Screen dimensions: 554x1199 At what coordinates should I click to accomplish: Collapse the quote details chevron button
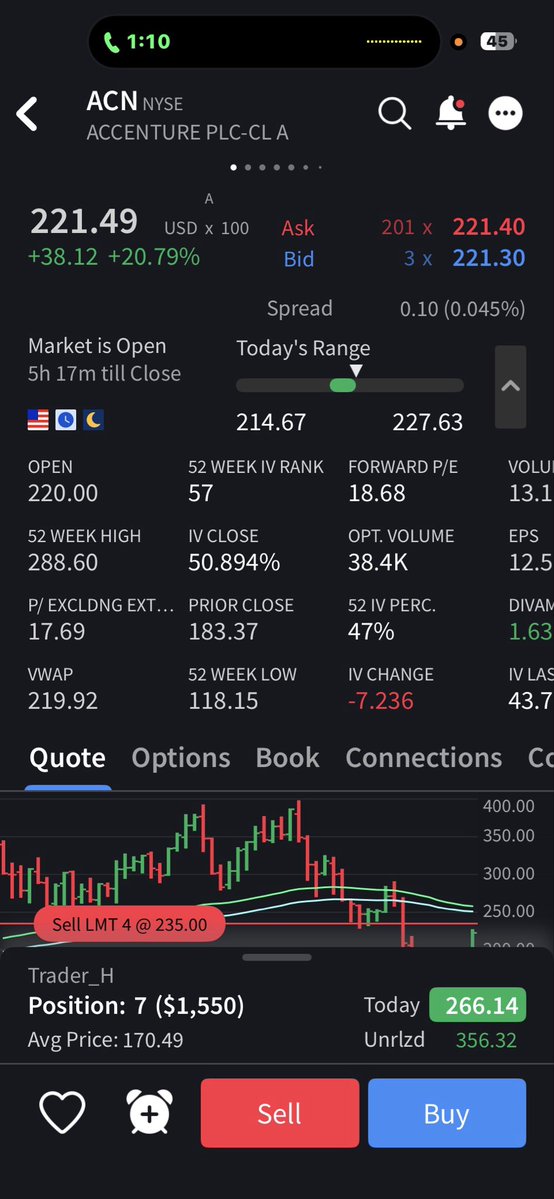(x=510, y=386)
